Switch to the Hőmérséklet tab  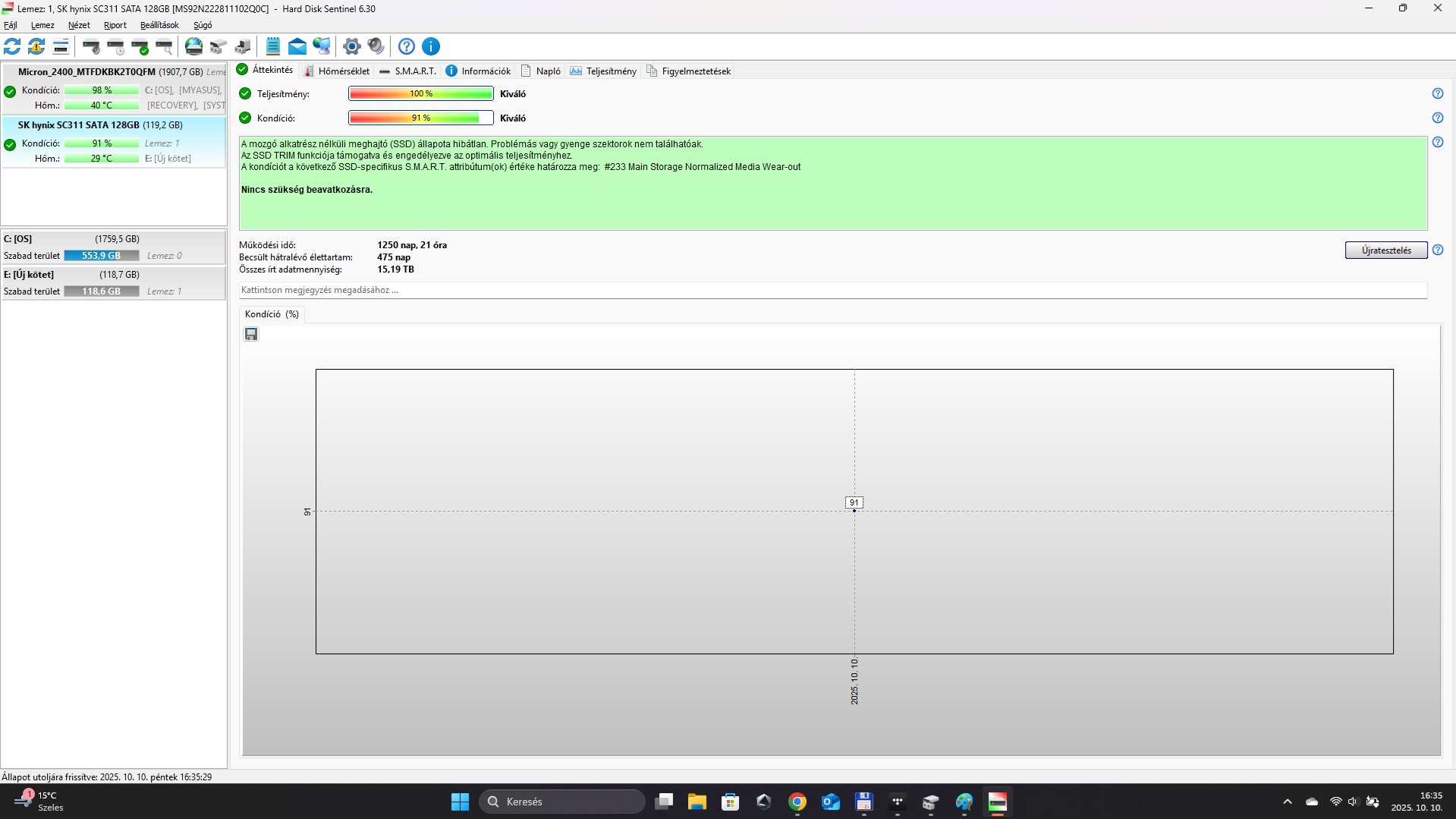(337, 71)
